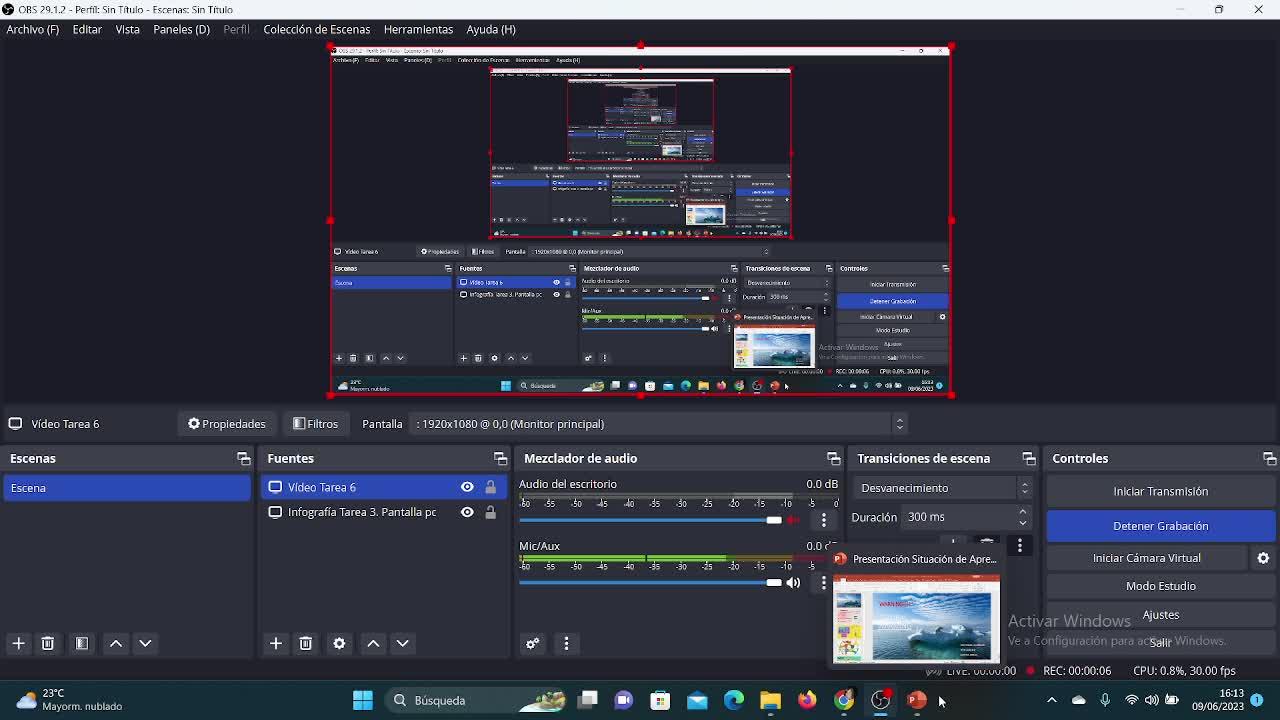Open Filtros for selected source
The width and height of the screenshot is (1280, 720).
point(316,424)
